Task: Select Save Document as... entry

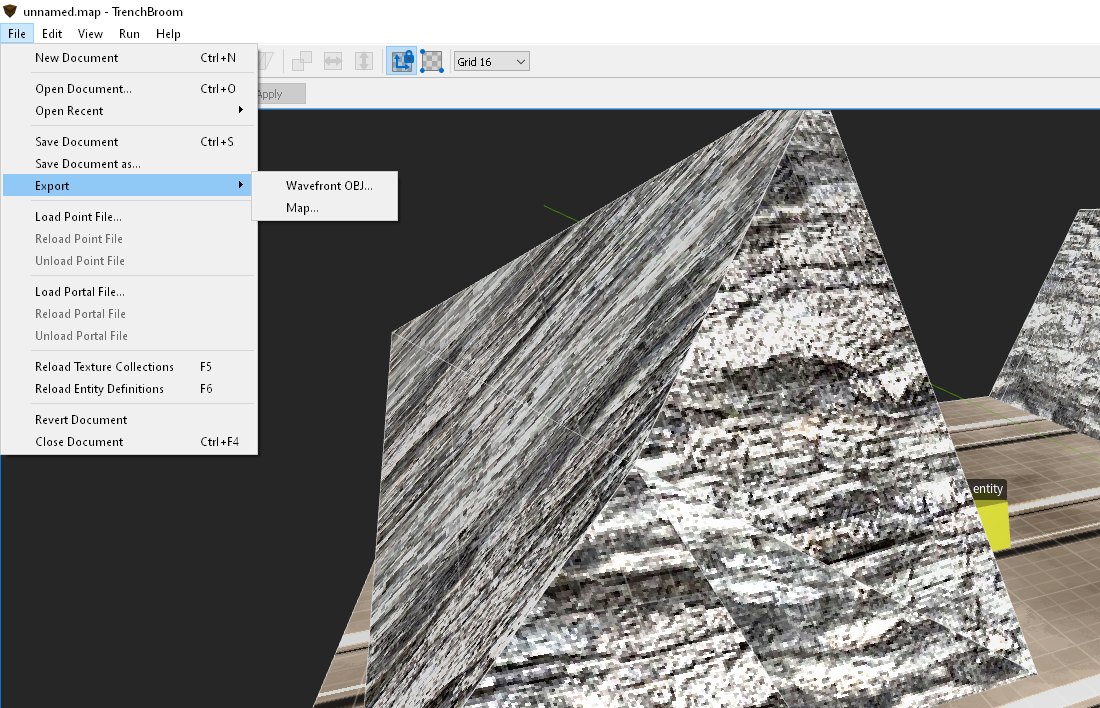Action: tap(88, 164)
